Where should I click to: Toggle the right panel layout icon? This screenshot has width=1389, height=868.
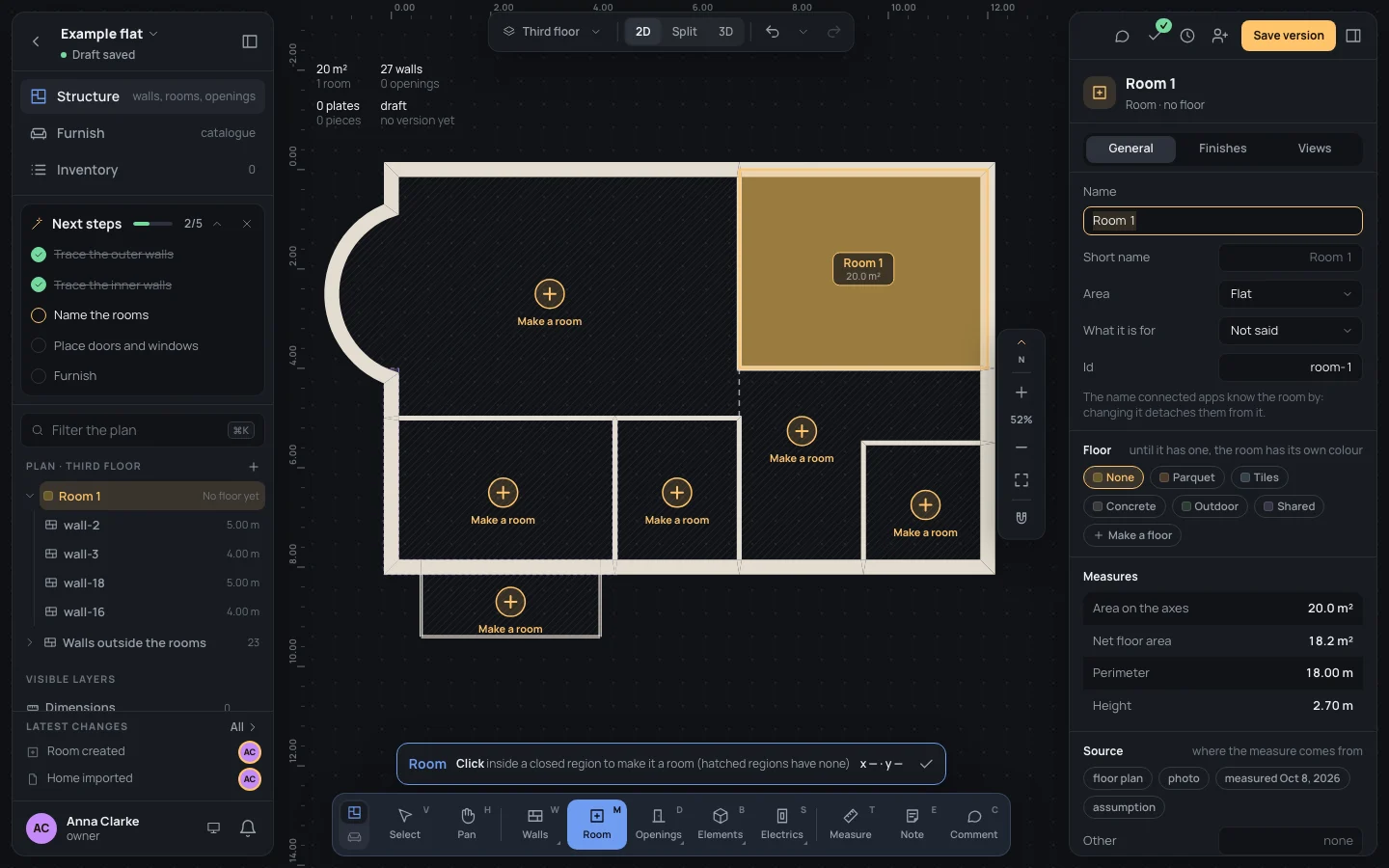1353,36
